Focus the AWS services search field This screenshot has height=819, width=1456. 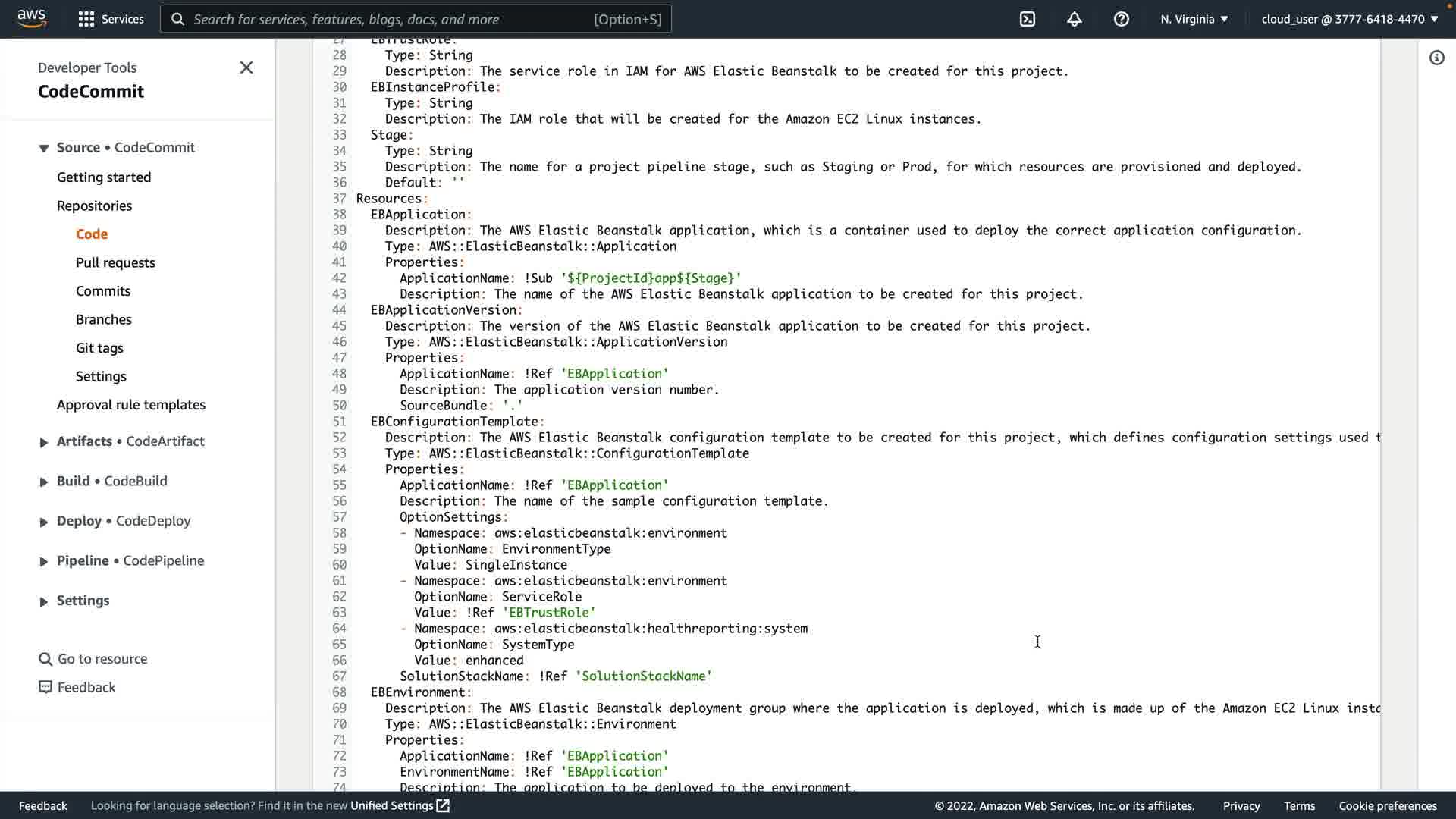[x=416, y=19]
